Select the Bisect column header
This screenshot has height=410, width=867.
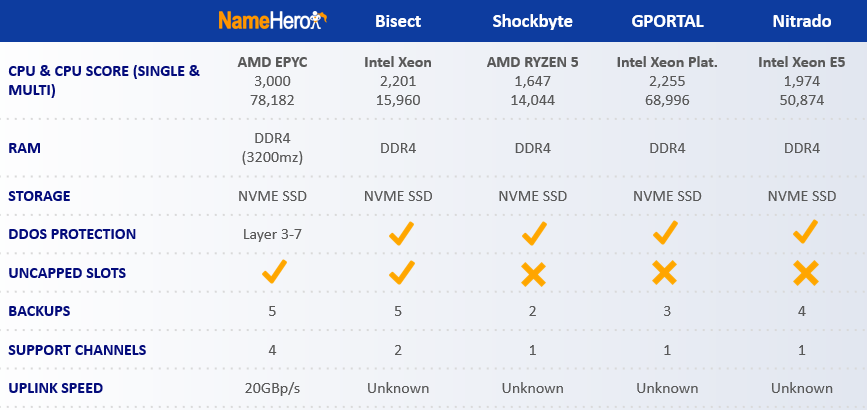398,22
